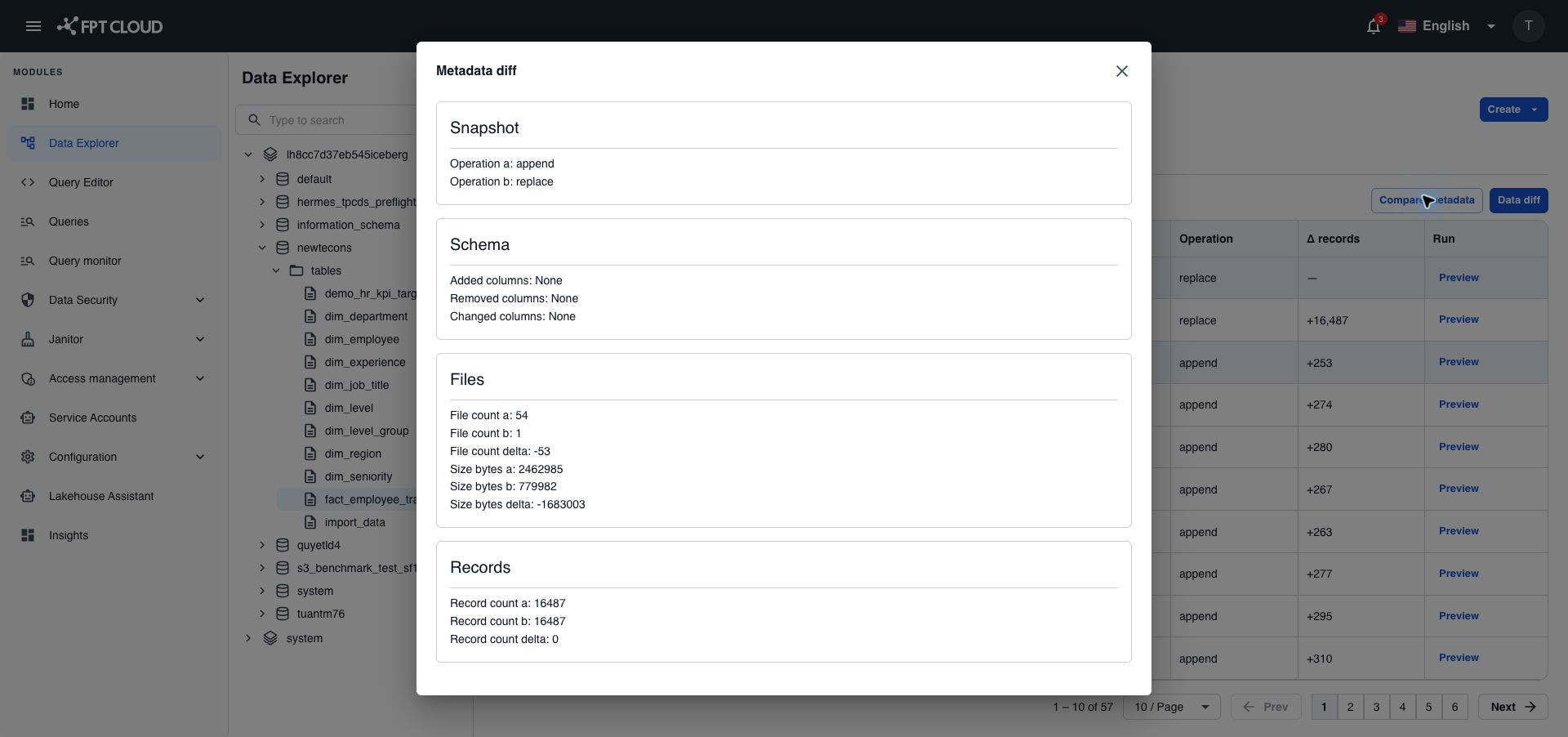Open the hamburger menu icon

tap(33, 26)
